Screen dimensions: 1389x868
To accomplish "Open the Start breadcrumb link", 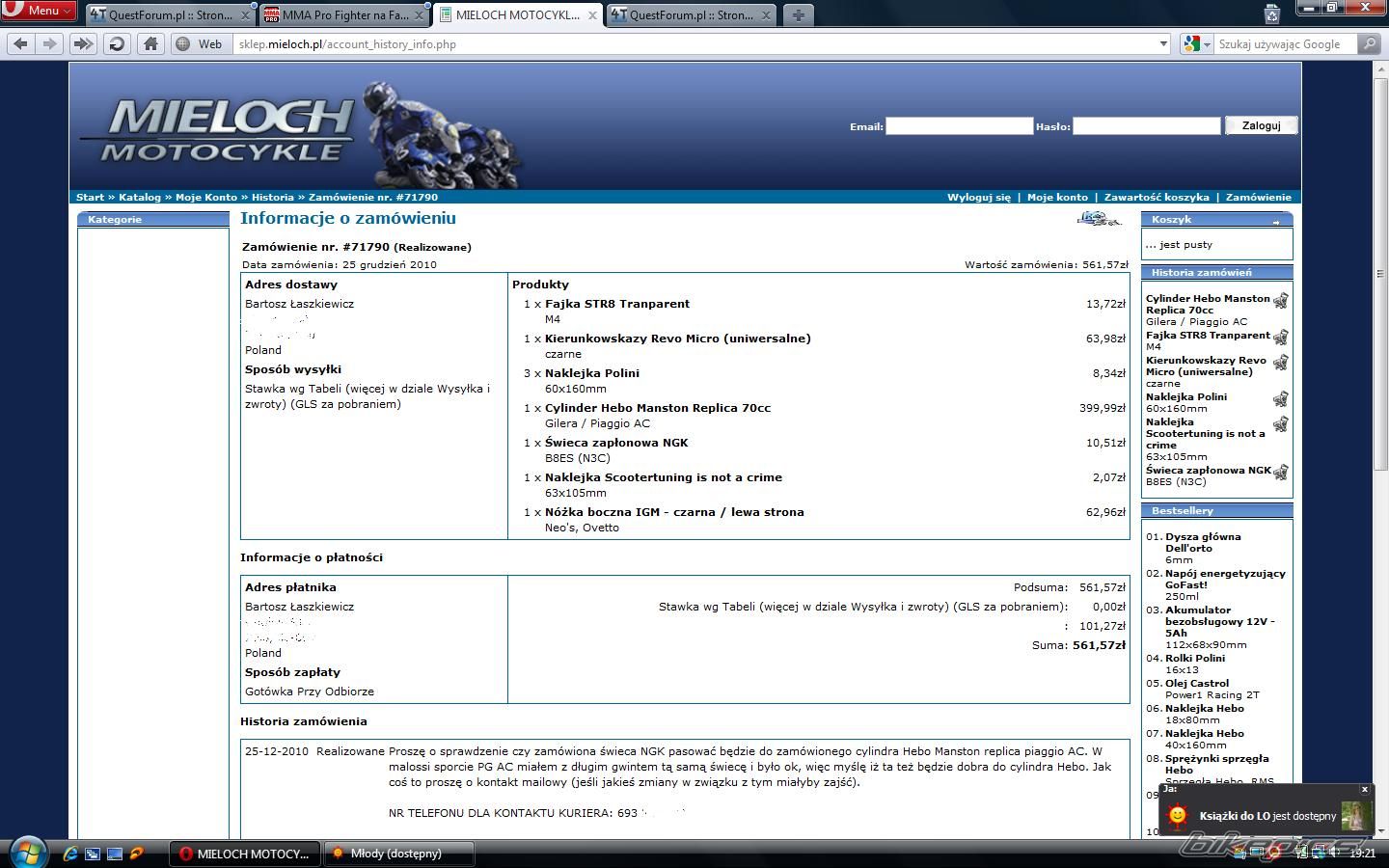I will click(x=90, y=197).
